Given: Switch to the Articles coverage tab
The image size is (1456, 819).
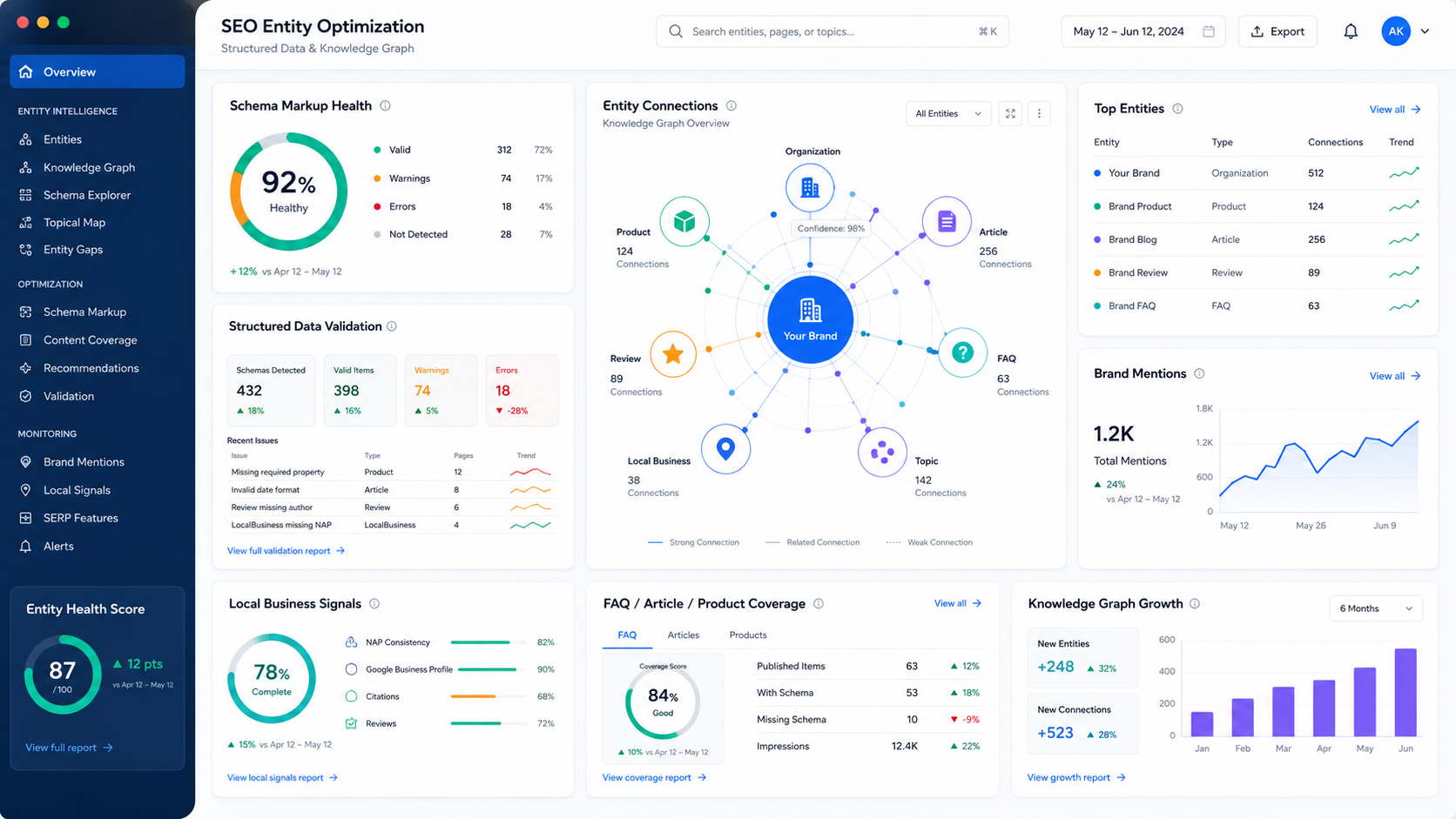Looking at the screenshot, I should [684, 635].
